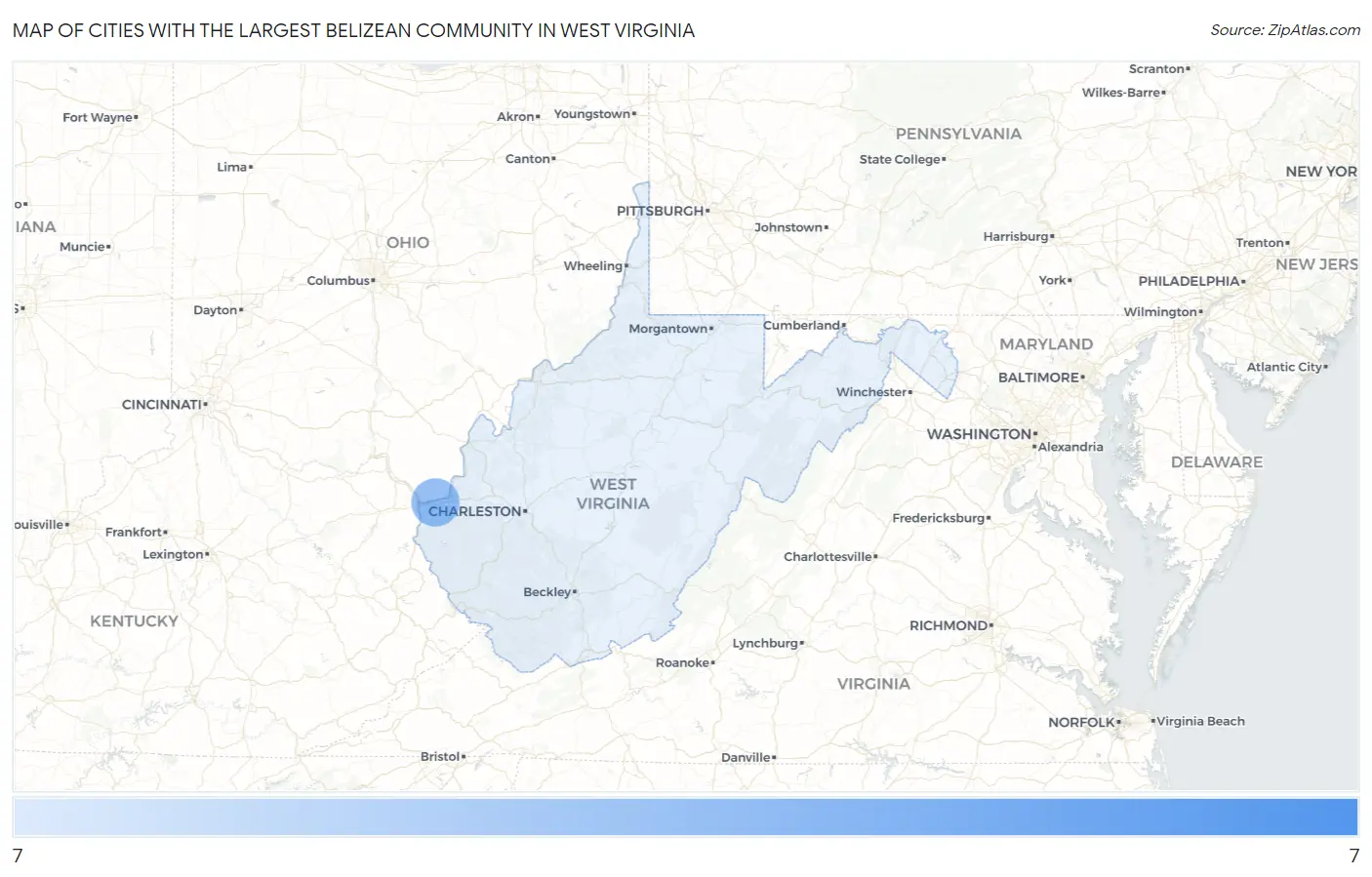Click the State College city label

point(900,159)
